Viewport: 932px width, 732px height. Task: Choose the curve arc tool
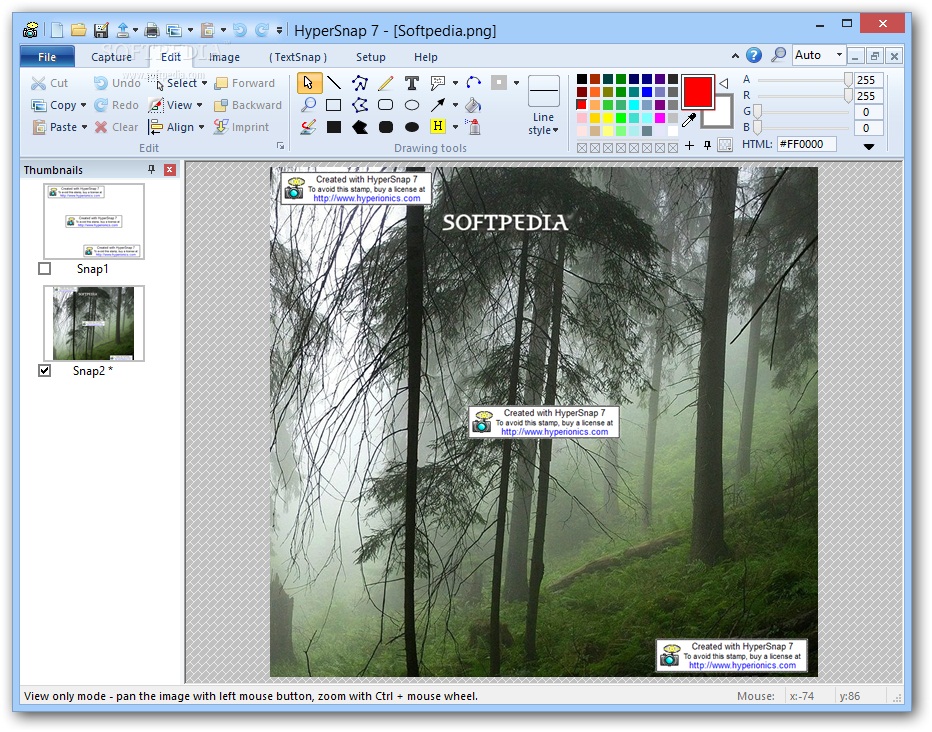pos(474,83)
